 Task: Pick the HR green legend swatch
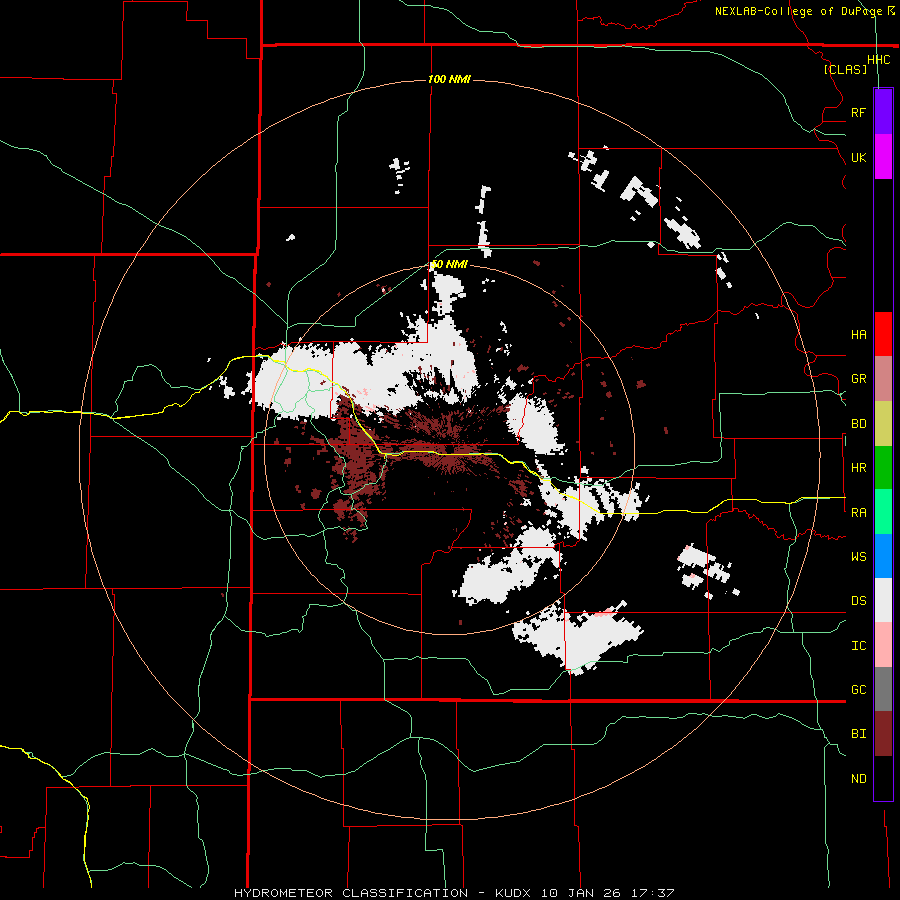point(883,467)
